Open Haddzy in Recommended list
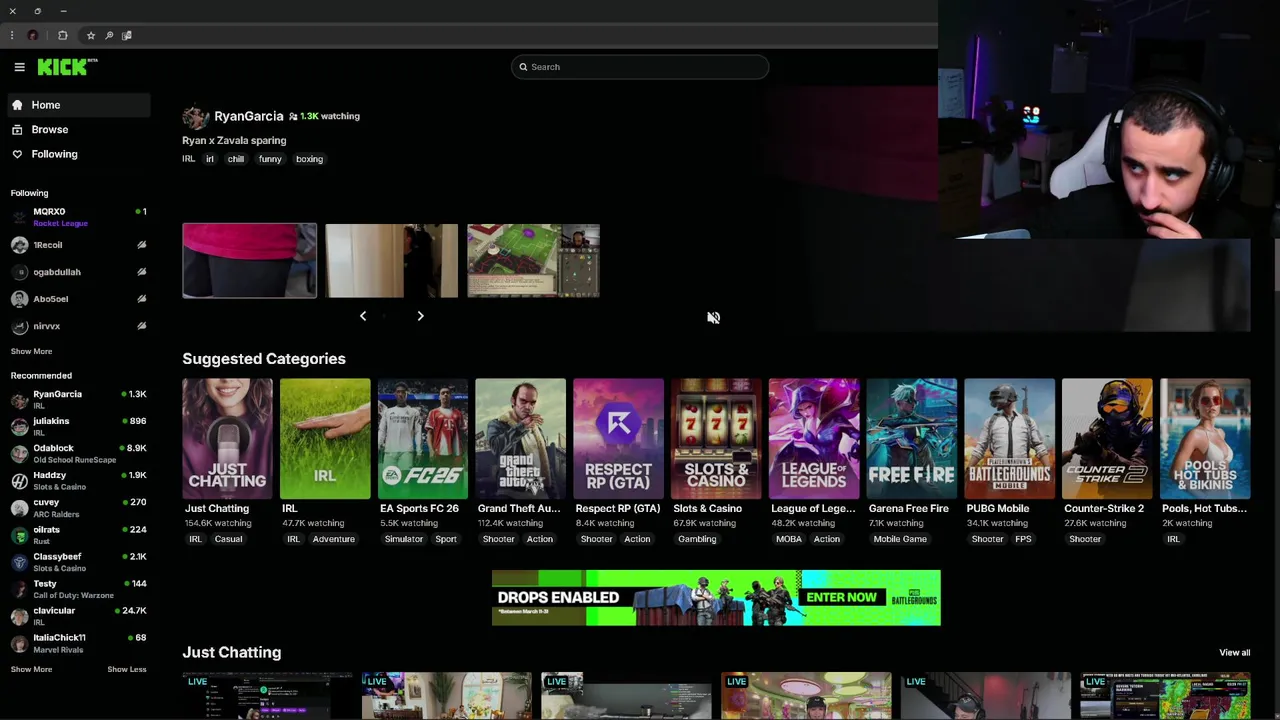Screen dimensions: 1280x720 tap(79, 480)
